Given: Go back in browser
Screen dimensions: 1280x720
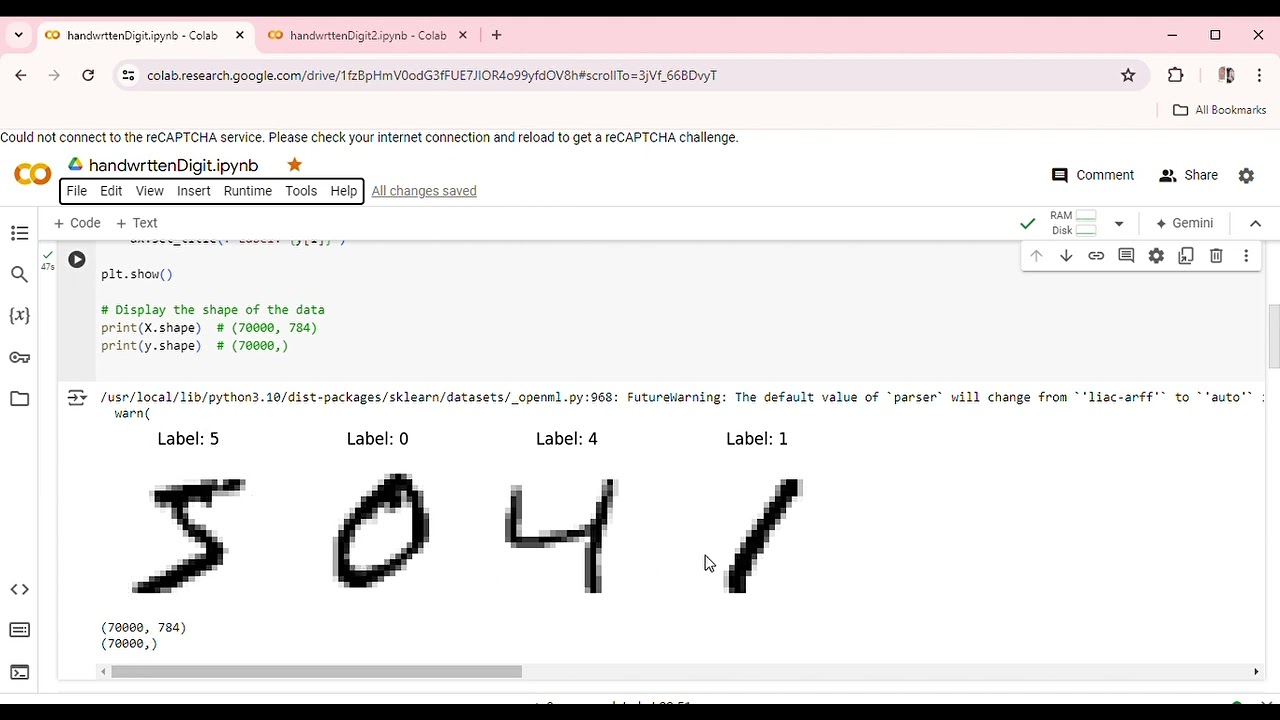Looking at the screenshot, I should [21, 75].
